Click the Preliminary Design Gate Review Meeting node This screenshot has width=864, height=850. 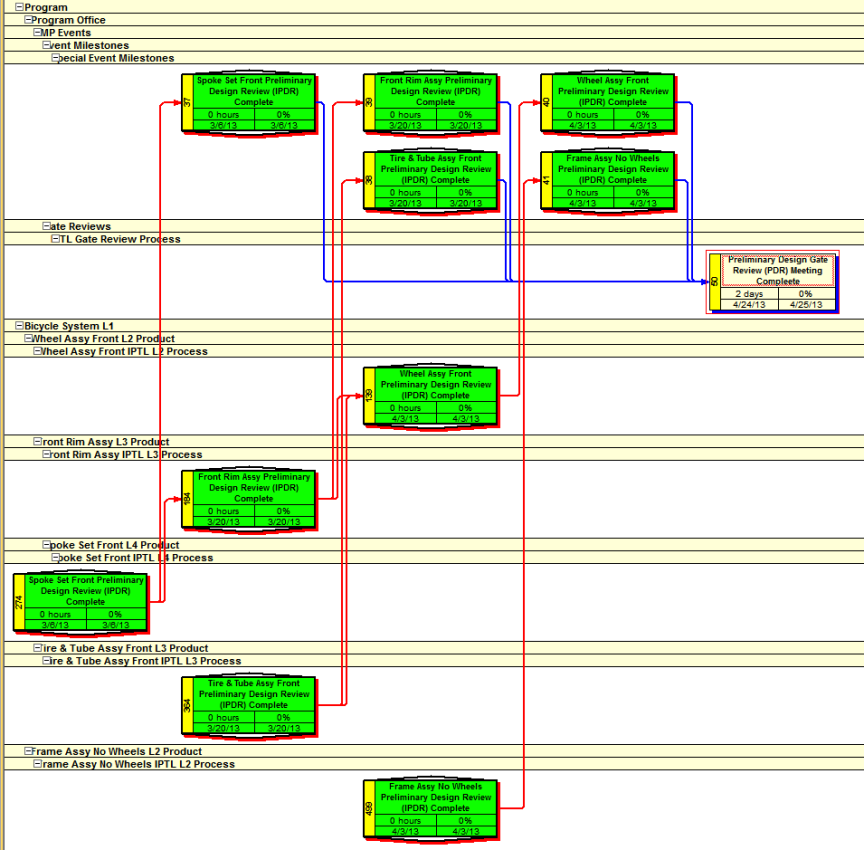pos(777,270)
